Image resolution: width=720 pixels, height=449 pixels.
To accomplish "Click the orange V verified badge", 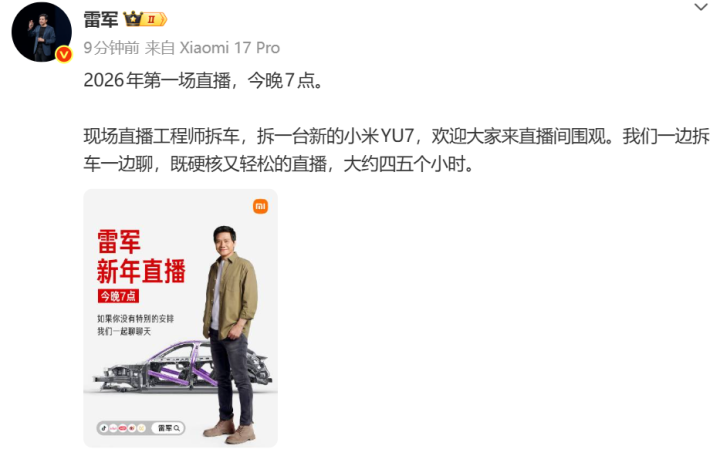I will coord(64,55).
